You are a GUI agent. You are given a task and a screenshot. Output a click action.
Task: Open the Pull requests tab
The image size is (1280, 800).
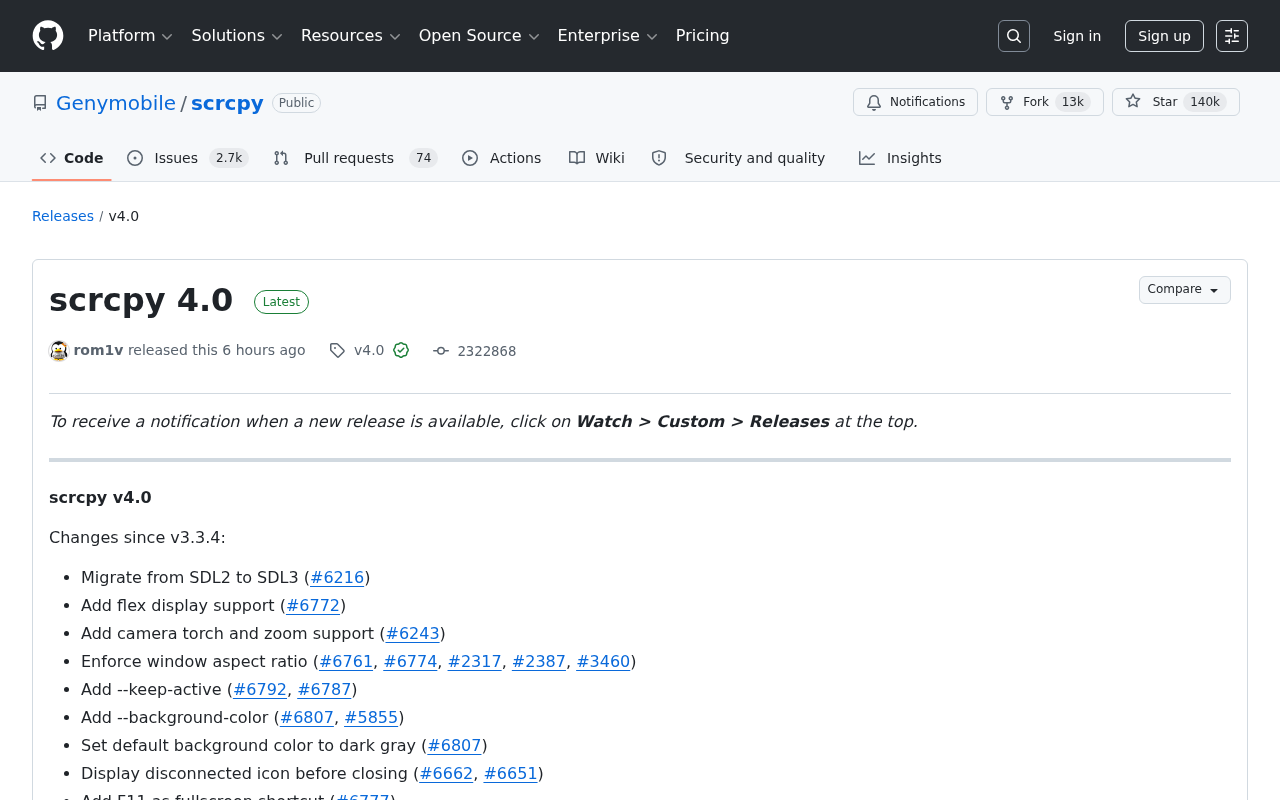tap(355, 158)
